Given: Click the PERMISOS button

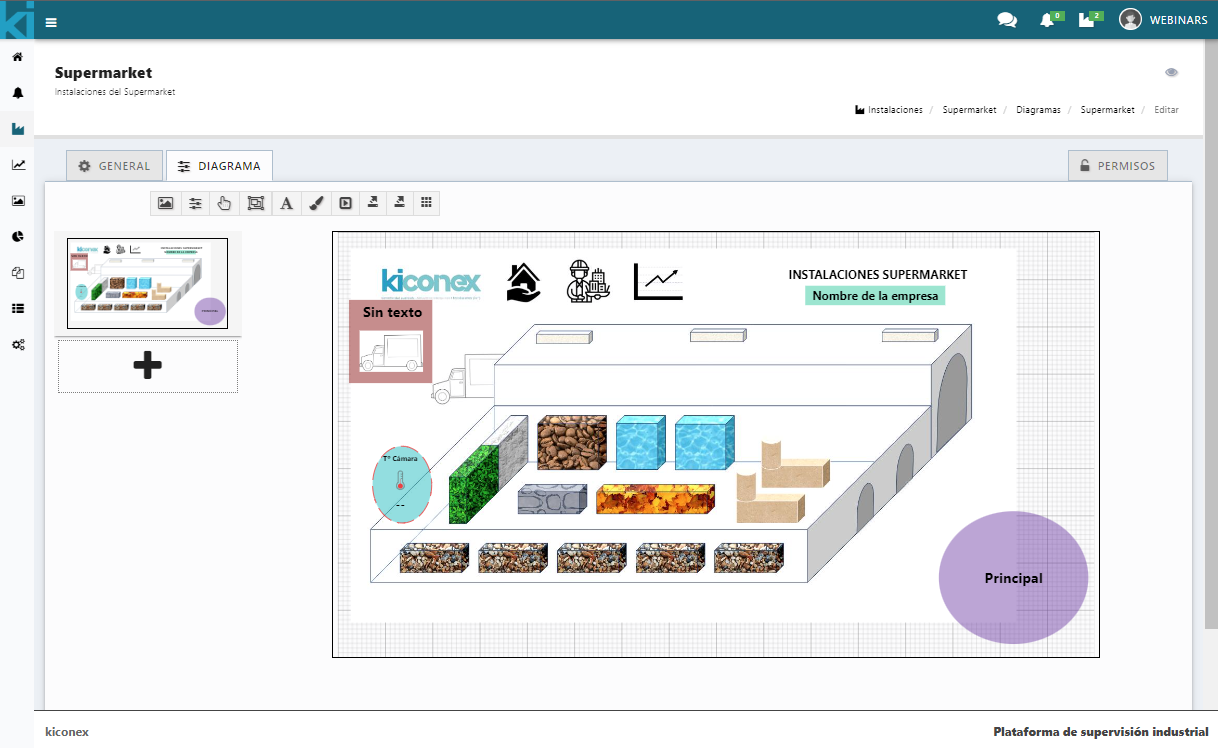Looking at the screenshot, I should [1117, 166].
